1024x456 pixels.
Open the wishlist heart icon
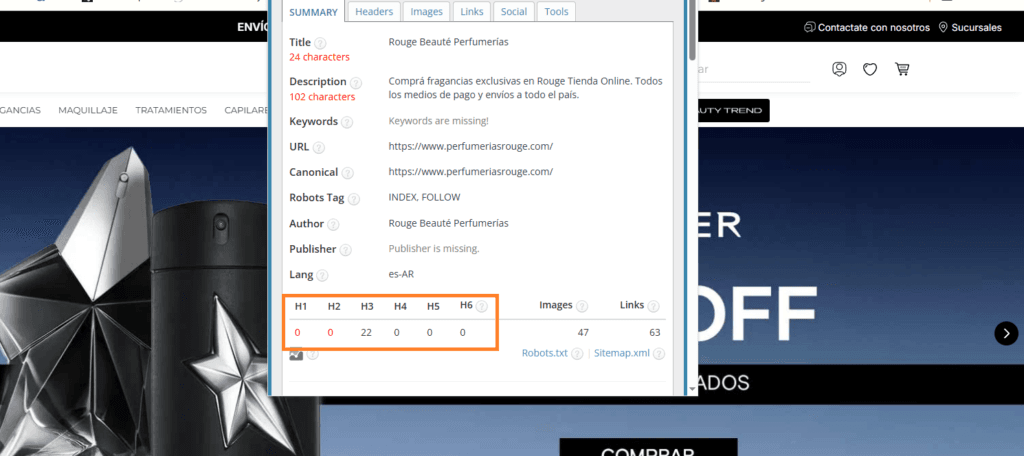tap(870, 69)
